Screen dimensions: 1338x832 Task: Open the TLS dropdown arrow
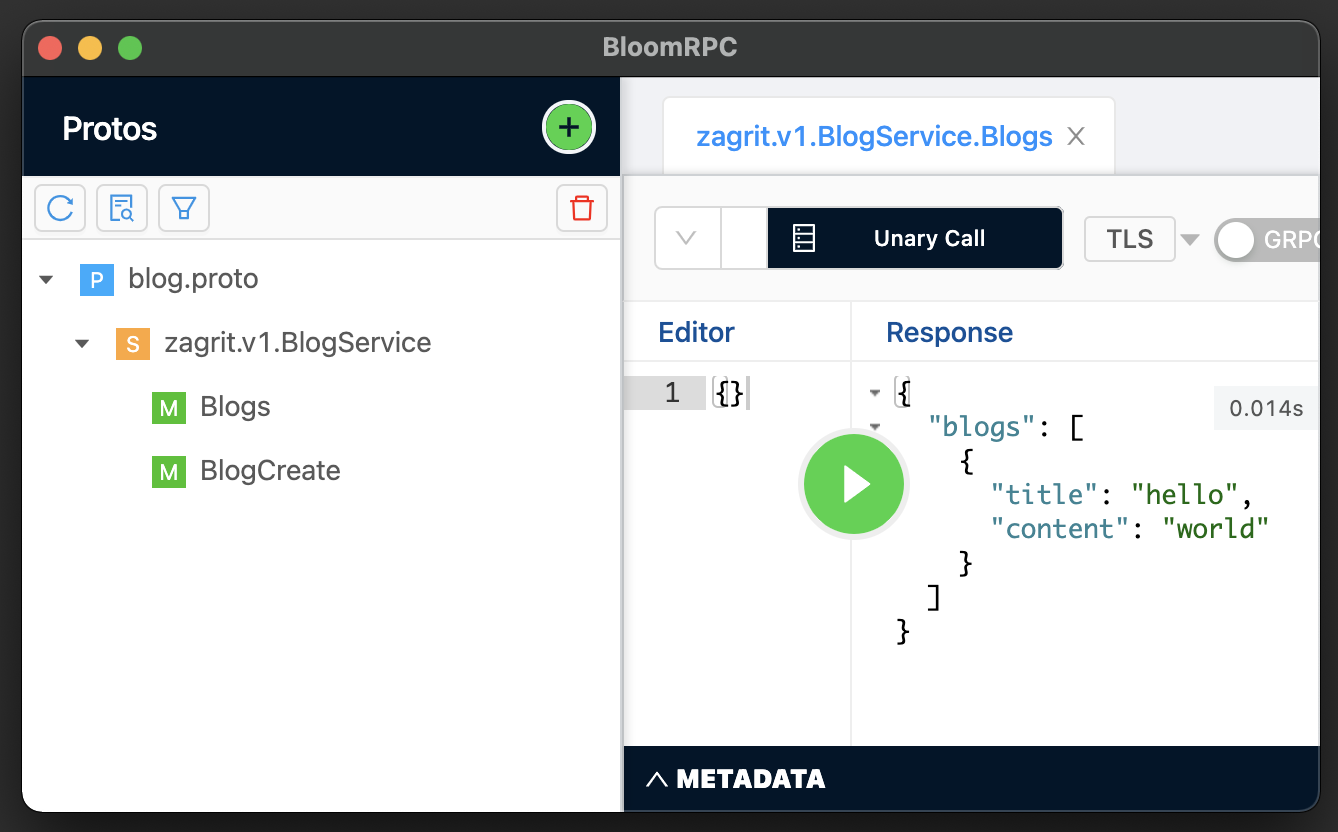[1190, 239]
